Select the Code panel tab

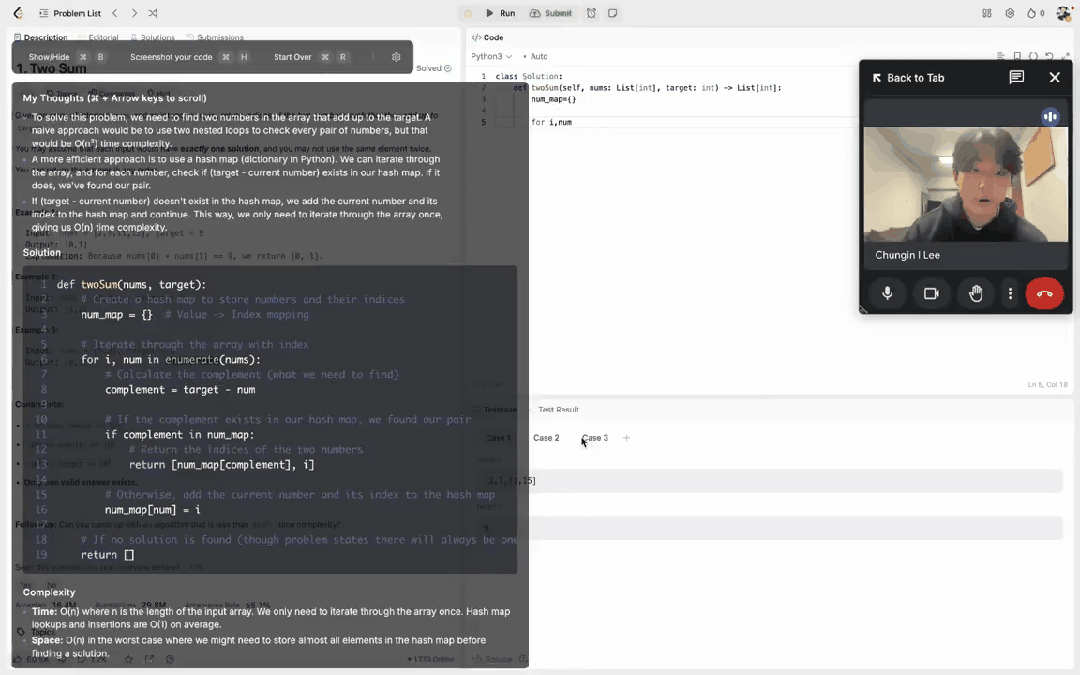[x=488, y=38]
